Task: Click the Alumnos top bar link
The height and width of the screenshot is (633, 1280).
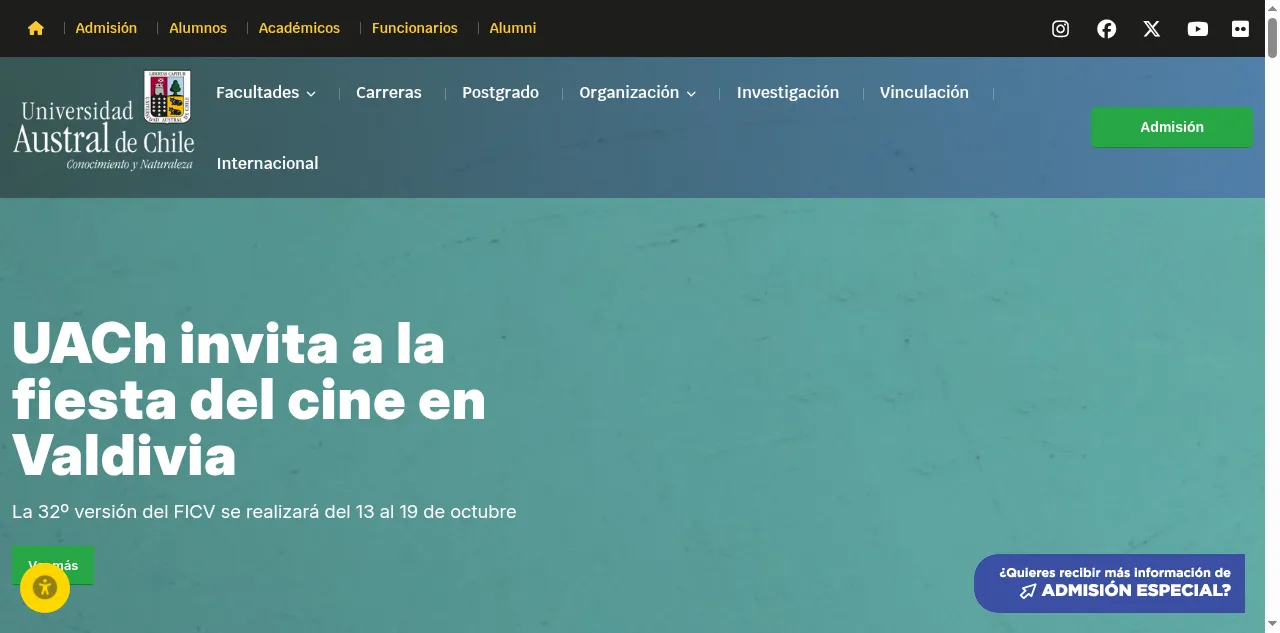Action: tap(198, 28)
